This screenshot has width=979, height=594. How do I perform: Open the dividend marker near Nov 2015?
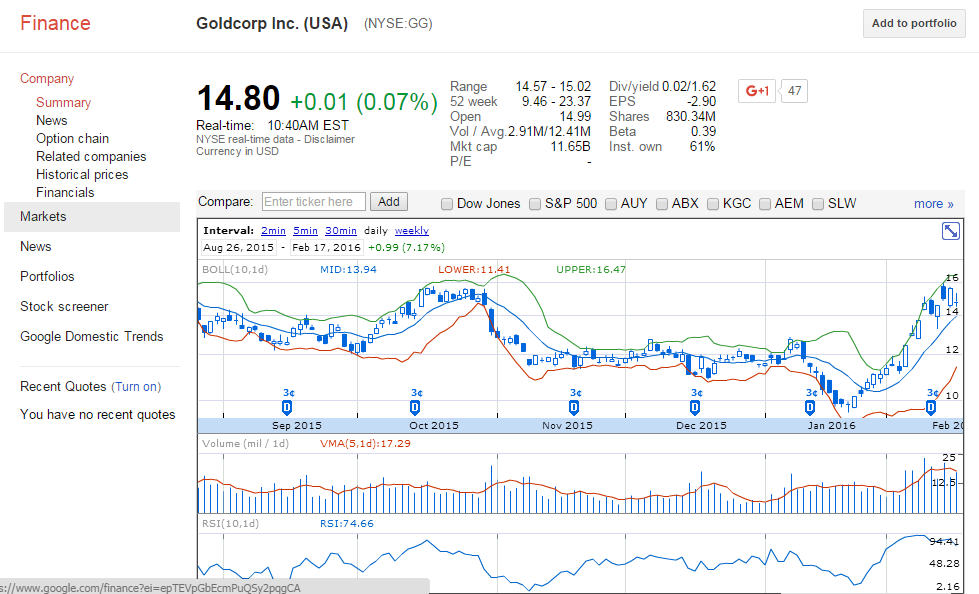click(x=574, y=408)
